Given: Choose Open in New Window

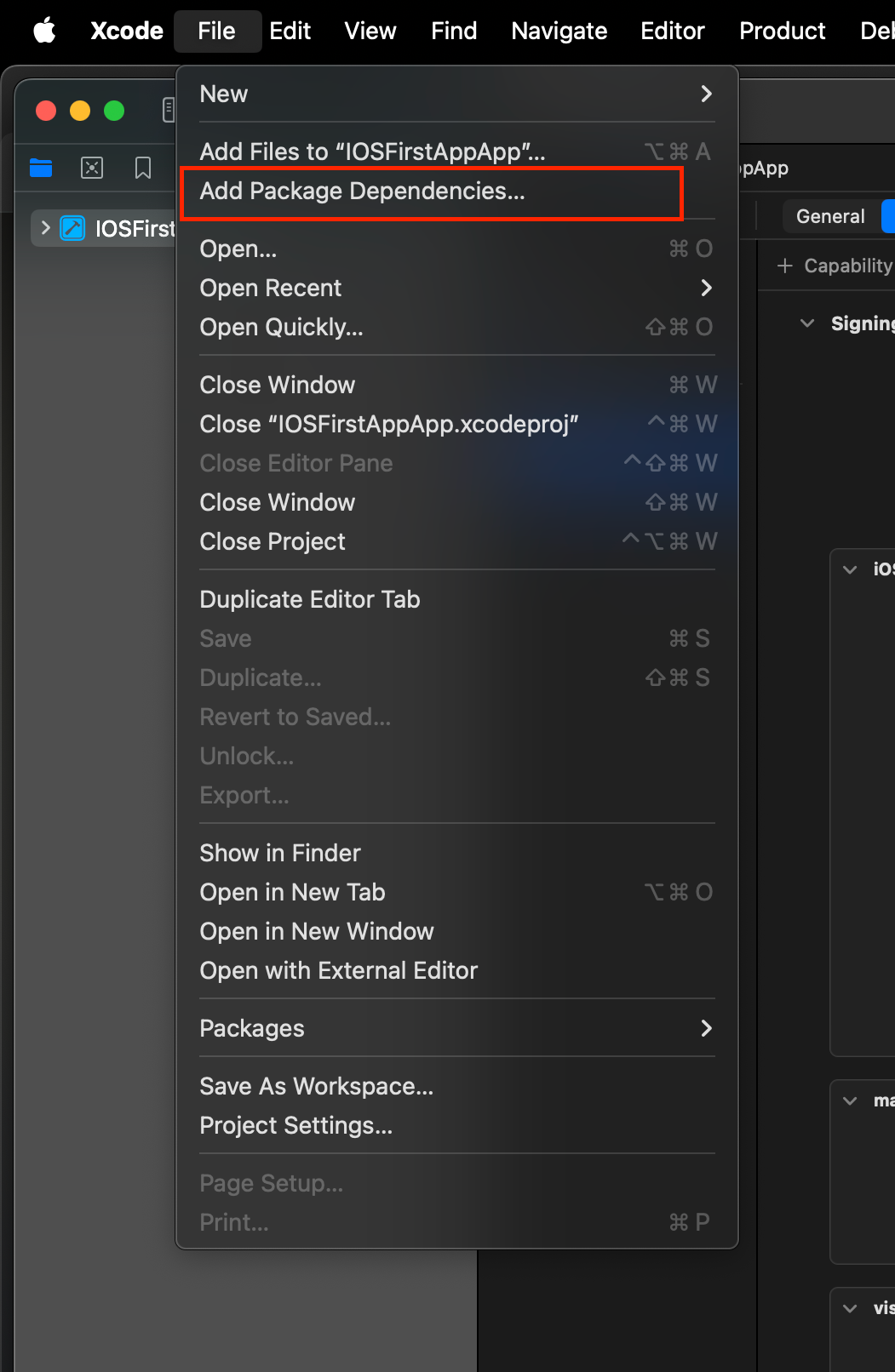Looking at the screenshot, I should tap(456, 931).
